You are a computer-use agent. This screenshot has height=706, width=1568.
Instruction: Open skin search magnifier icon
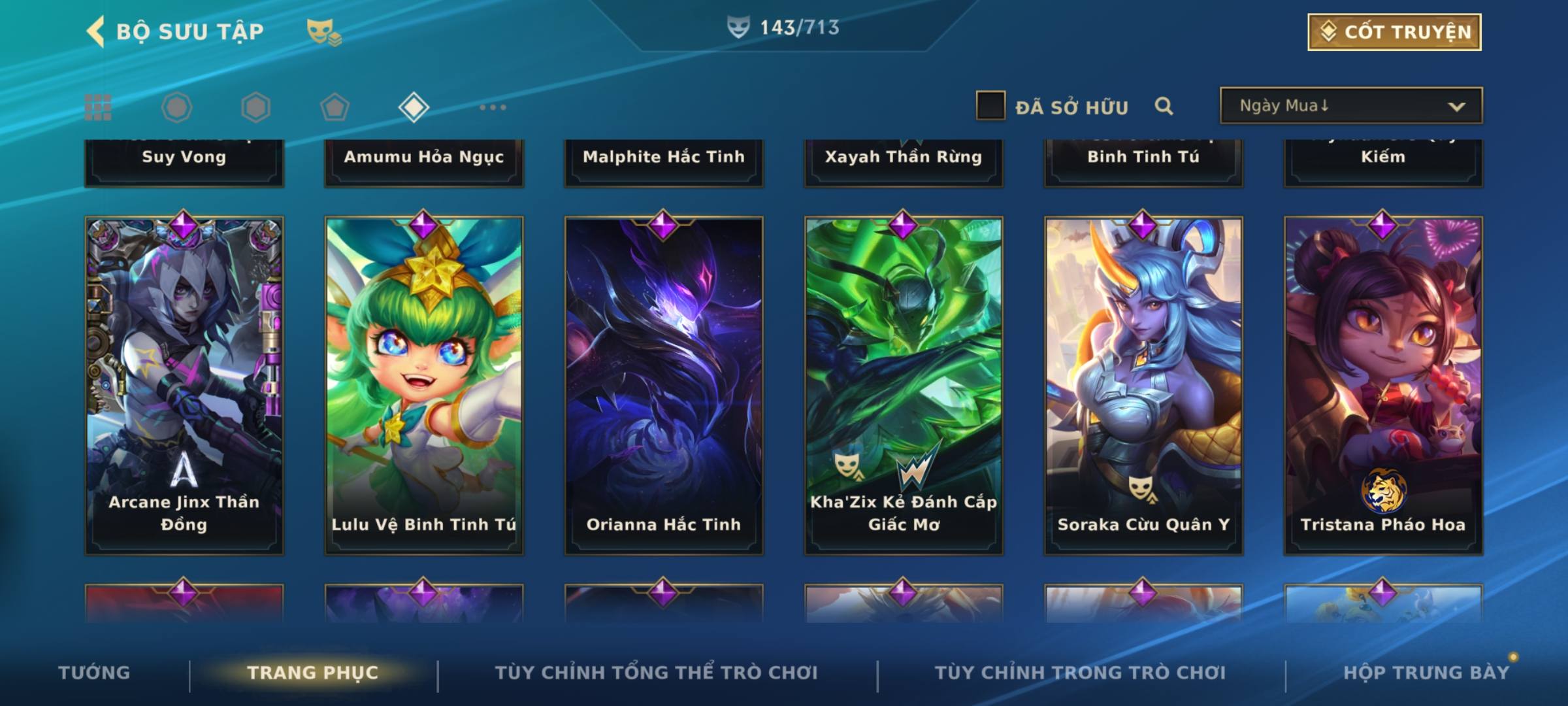tap(1164, 106)
